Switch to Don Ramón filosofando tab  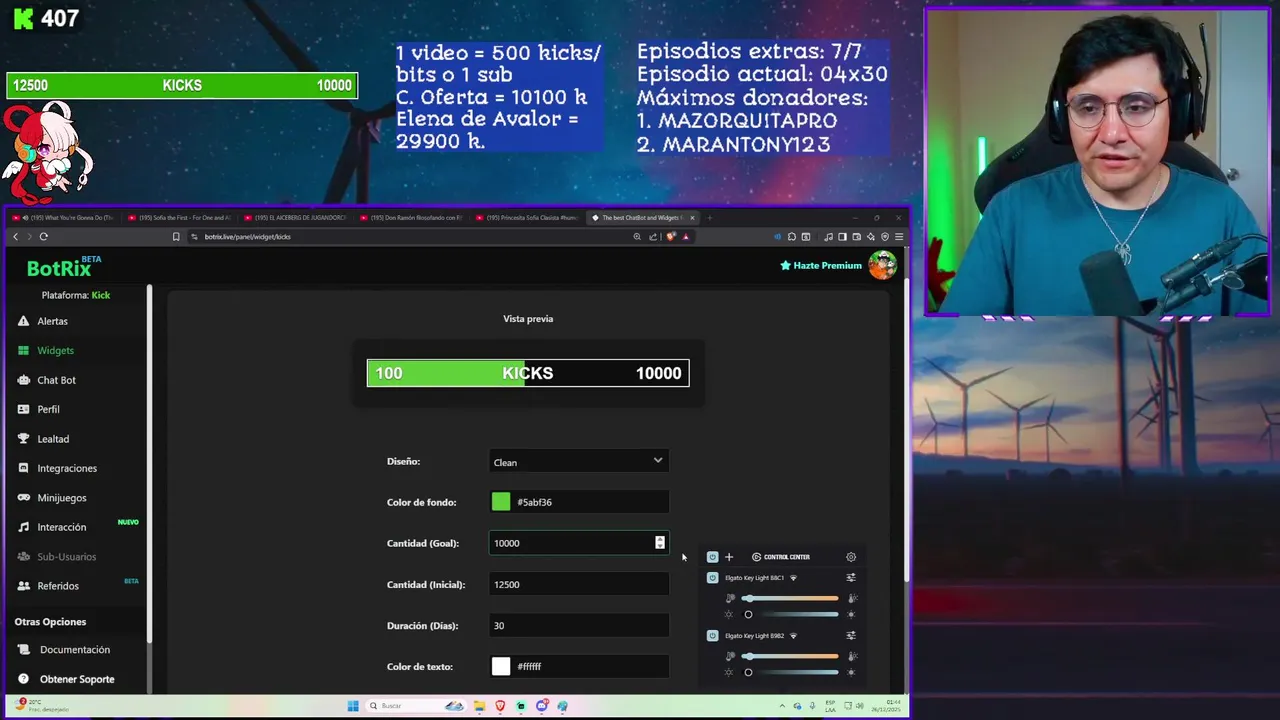pyautogui.click(x=411, y=218)
